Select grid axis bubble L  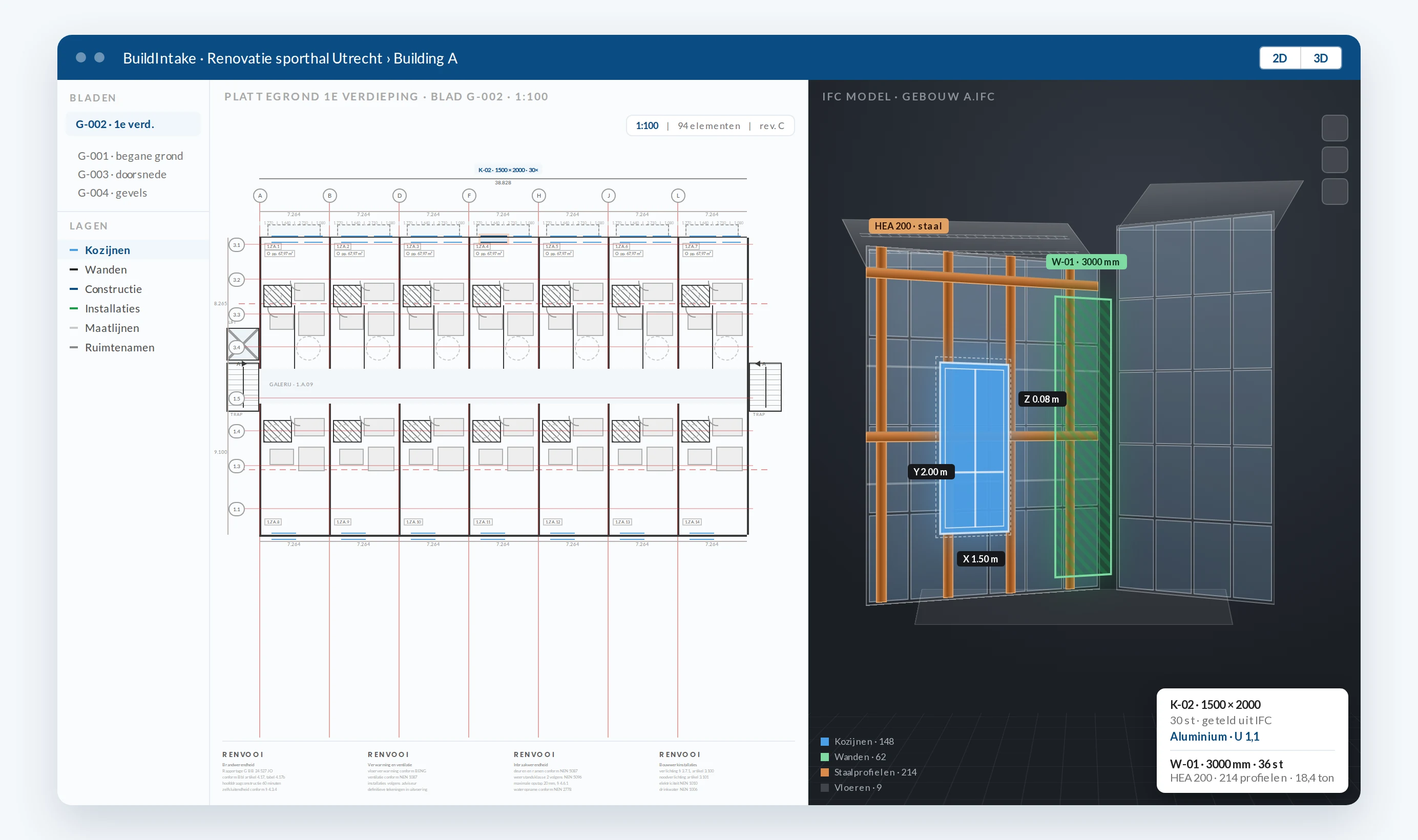(x=678, y=196)
